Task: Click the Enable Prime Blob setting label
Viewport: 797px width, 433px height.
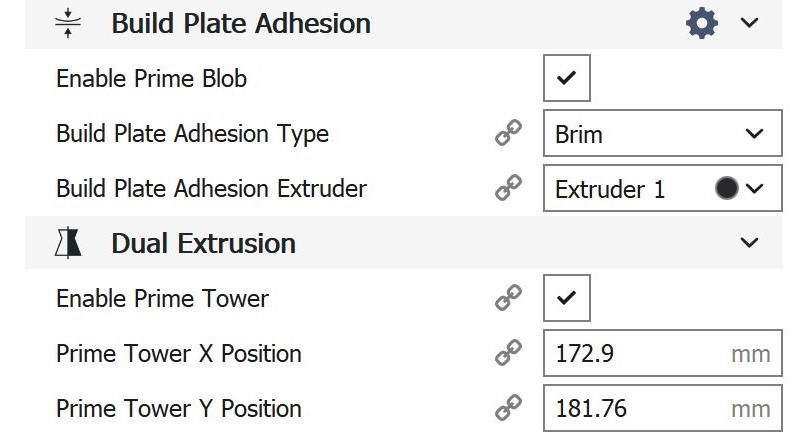Action: [x=151, y=79]
